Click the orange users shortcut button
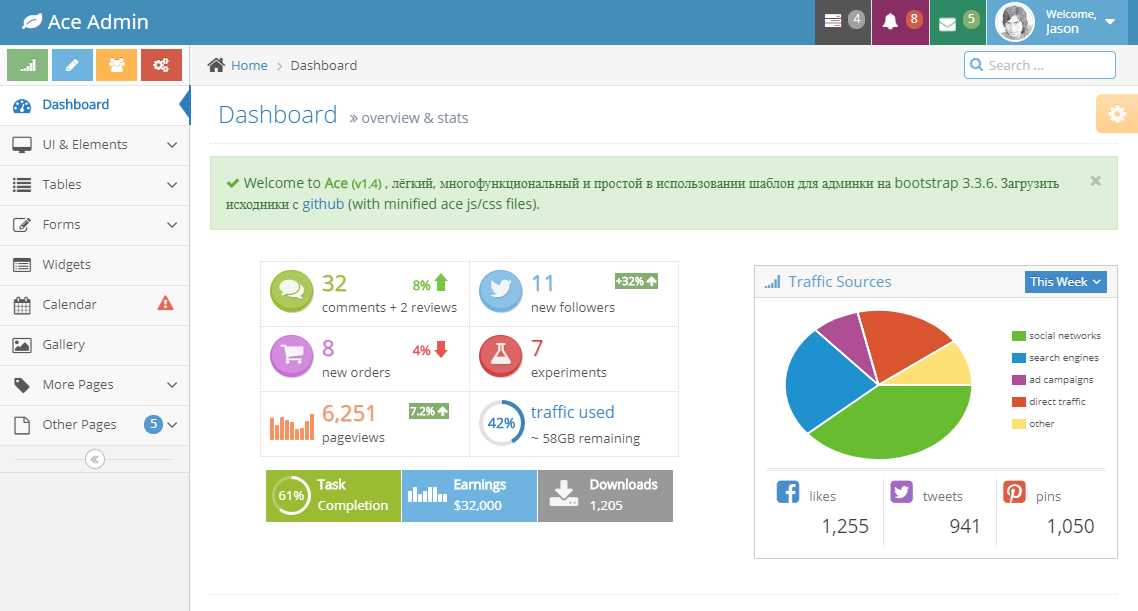This screenshot has width=1138, height=611. click(116, 65)
